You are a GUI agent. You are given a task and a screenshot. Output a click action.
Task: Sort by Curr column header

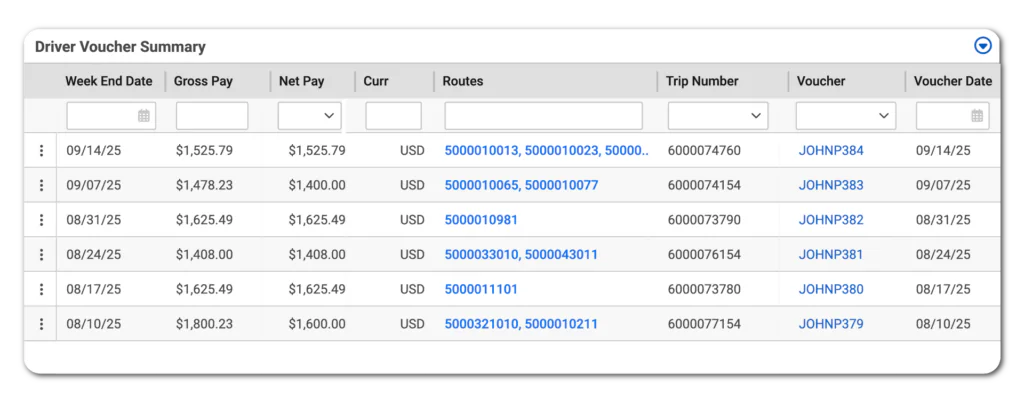click(x=376, y=82)
